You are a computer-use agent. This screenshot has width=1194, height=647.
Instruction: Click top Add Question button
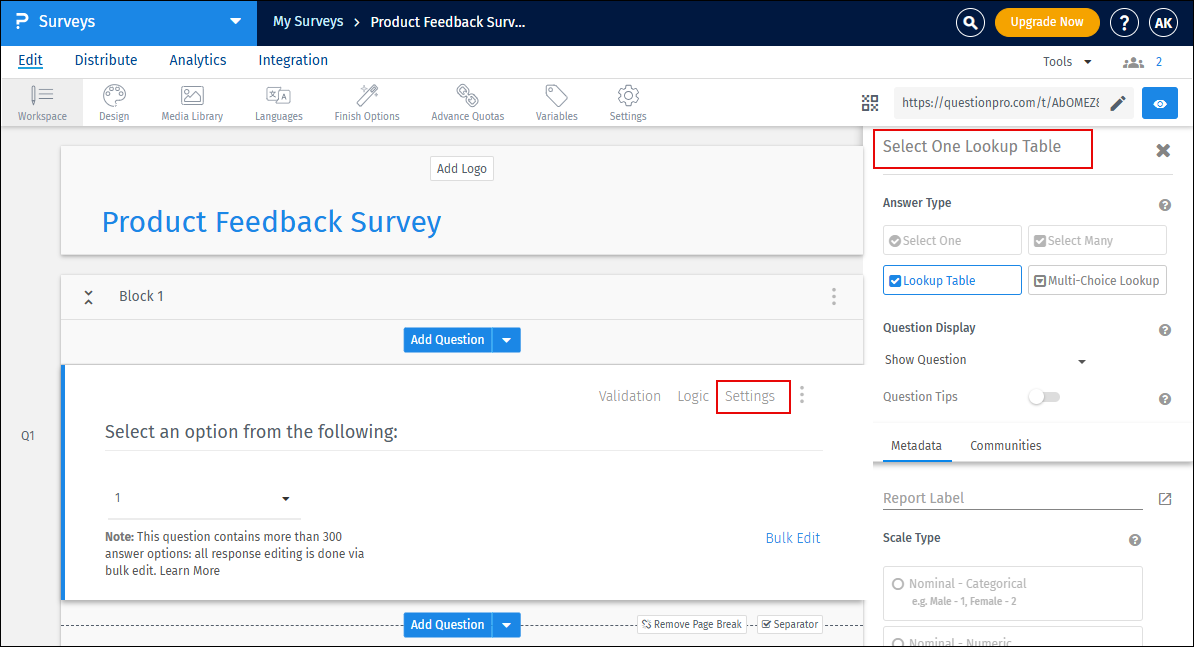(x=448, y=339)
